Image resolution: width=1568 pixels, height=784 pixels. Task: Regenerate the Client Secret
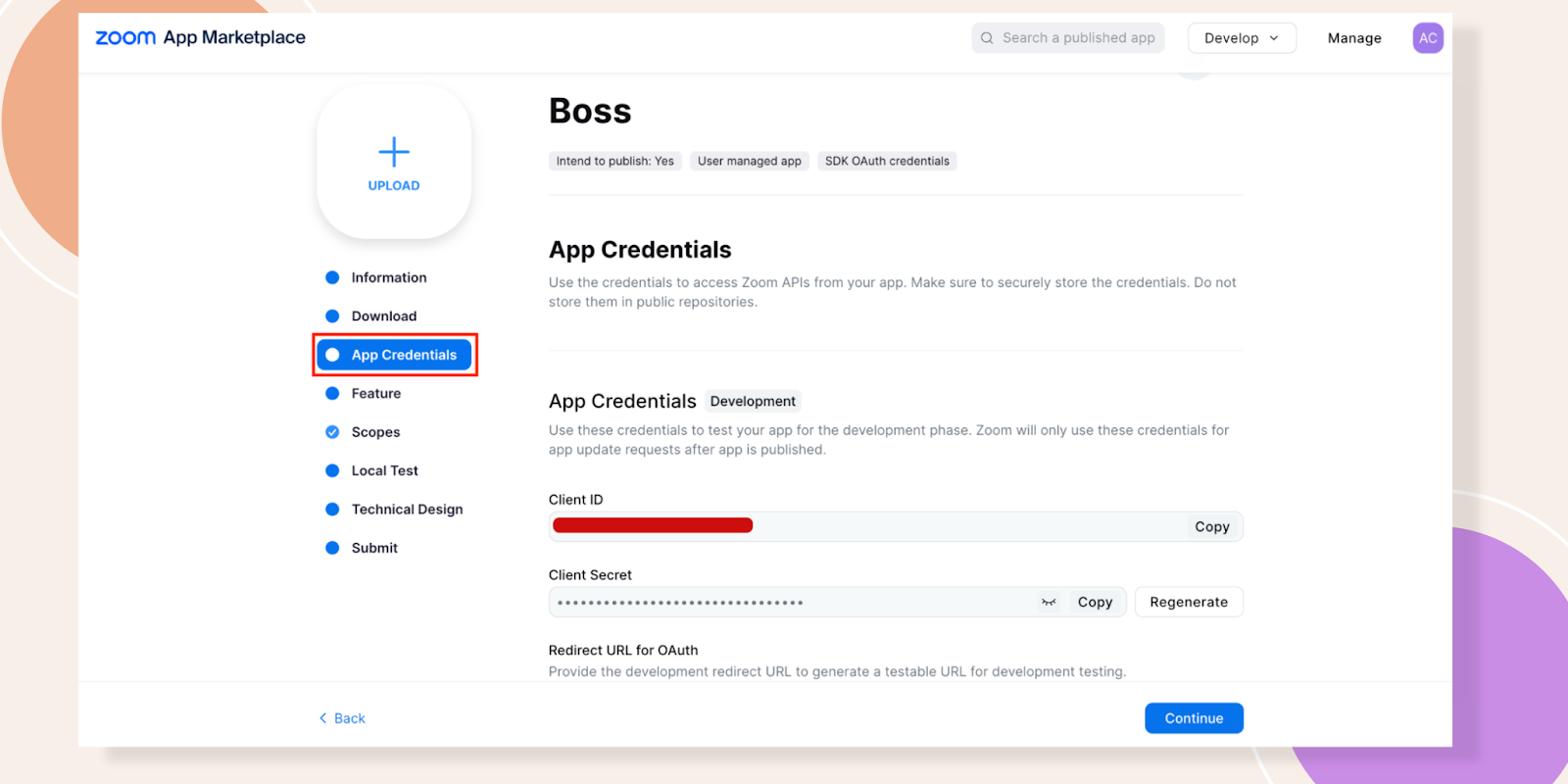coord(1189,602)
